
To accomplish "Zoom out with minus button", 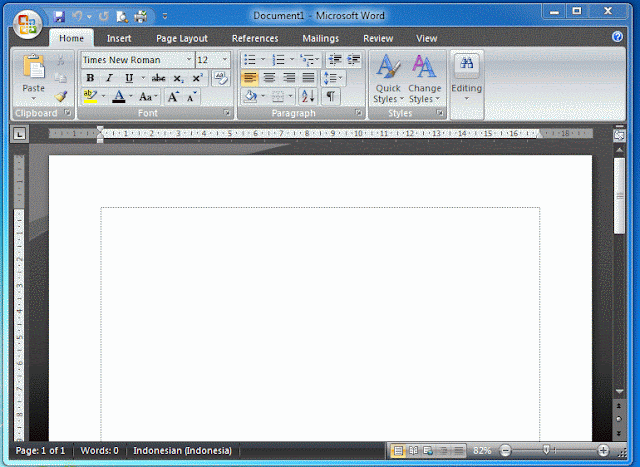I will (x=505, y=451).
